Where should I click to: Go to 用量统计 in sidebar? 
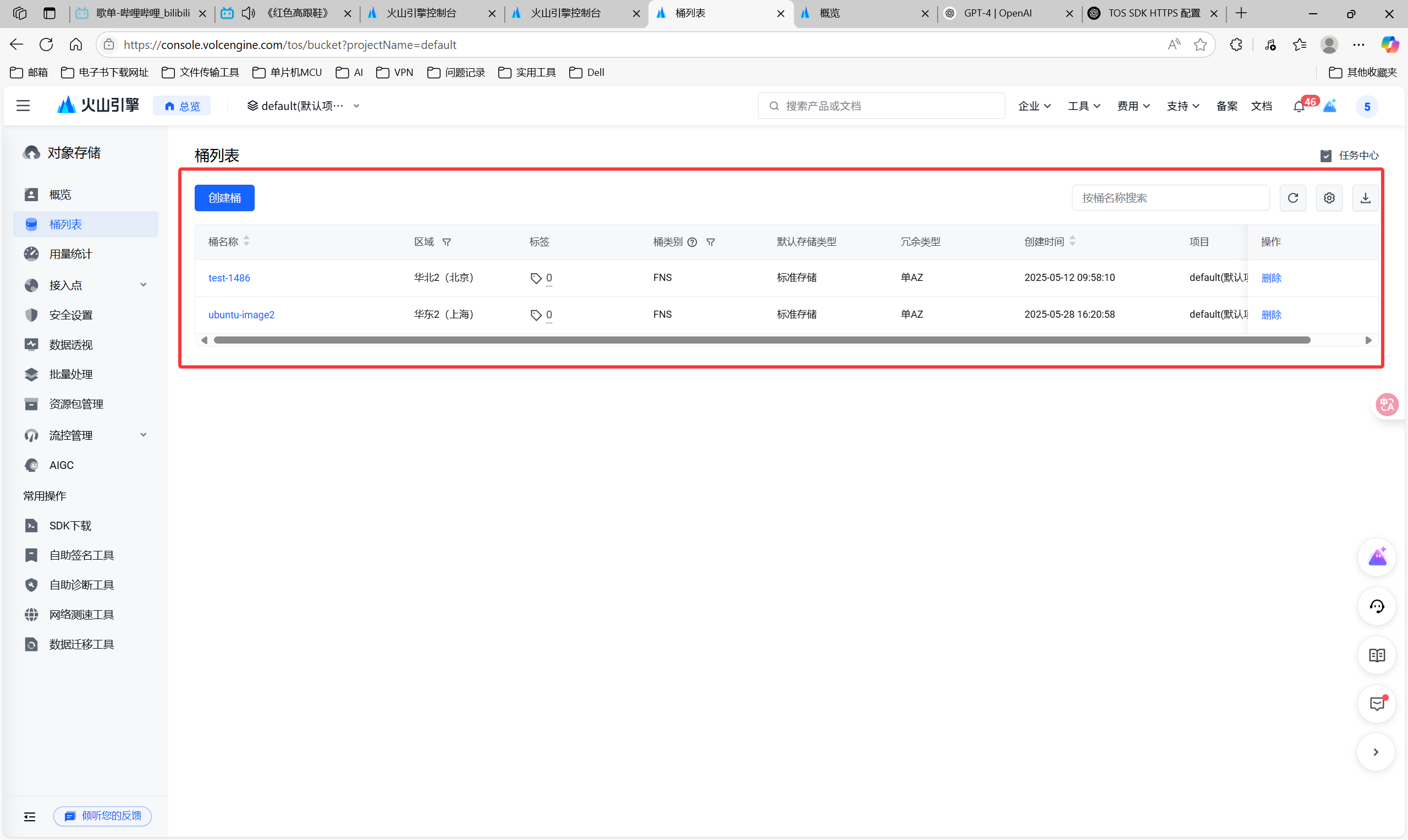tap(70, 254)
